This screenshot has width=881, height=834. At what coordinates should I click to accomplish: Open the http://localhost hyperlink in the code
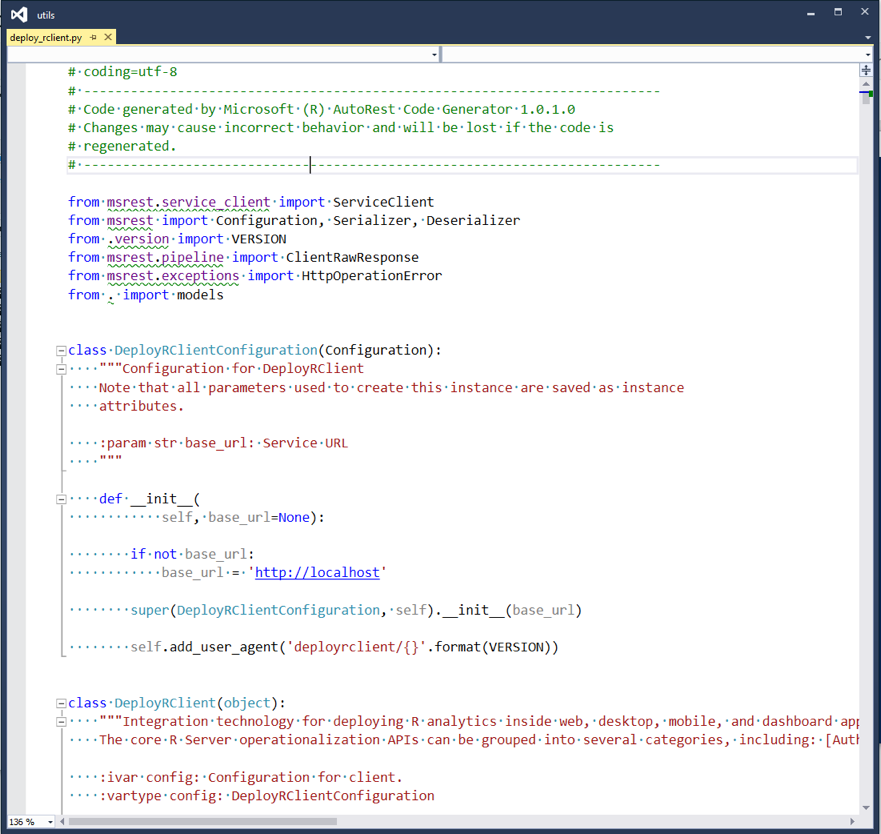pyautogui.click(x=317, y=572)
